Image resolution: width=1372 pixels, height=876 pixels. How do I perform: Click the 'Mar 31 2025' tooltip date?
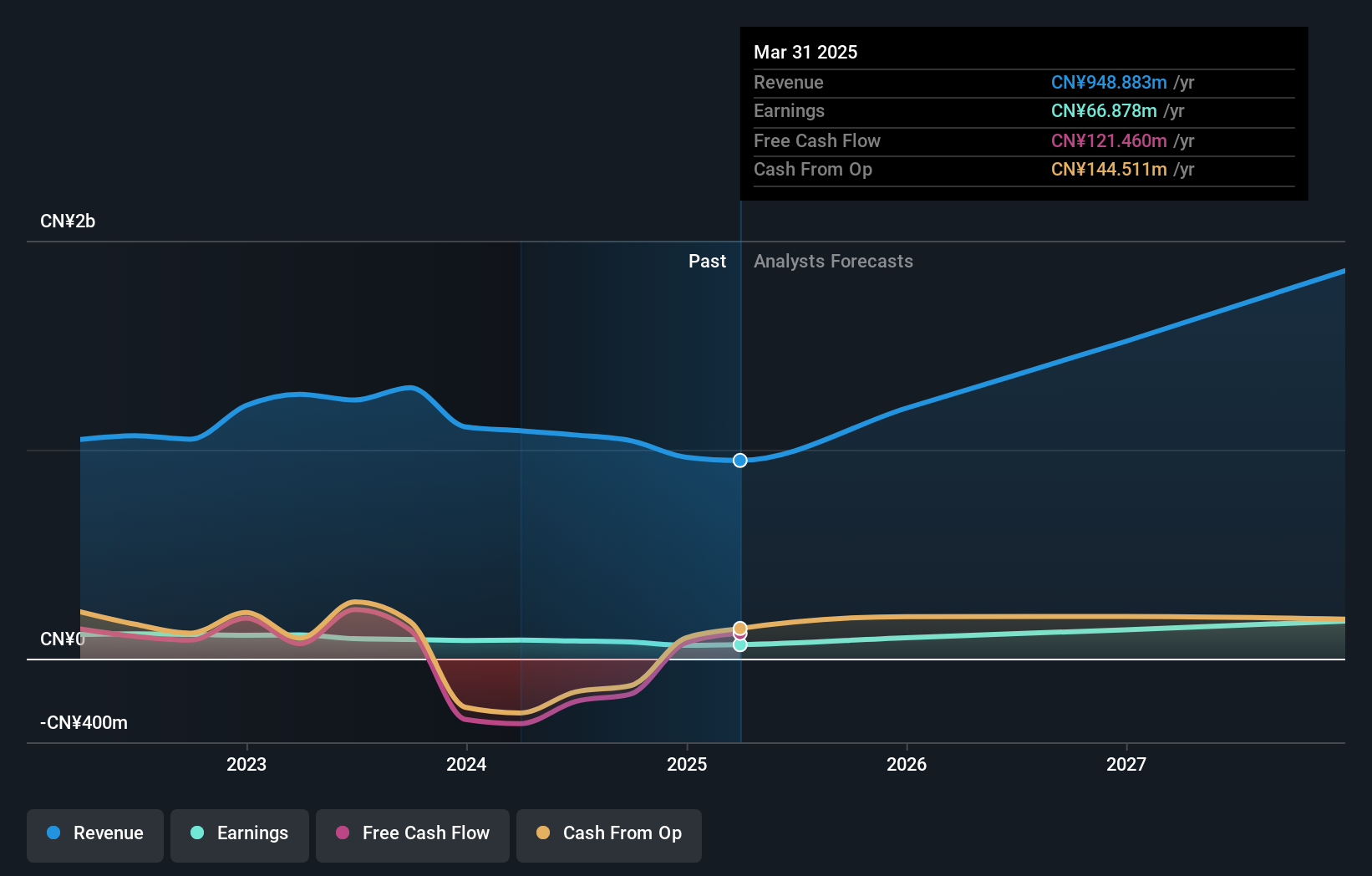click(805, 52)
